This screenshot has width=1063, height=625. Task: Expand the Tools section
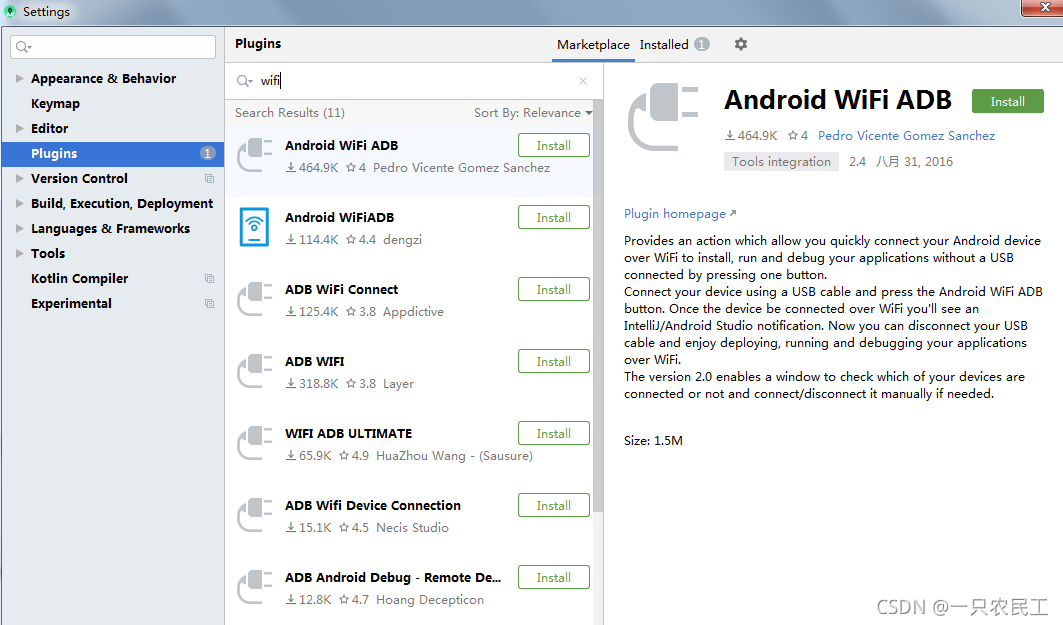click(20, 254)
